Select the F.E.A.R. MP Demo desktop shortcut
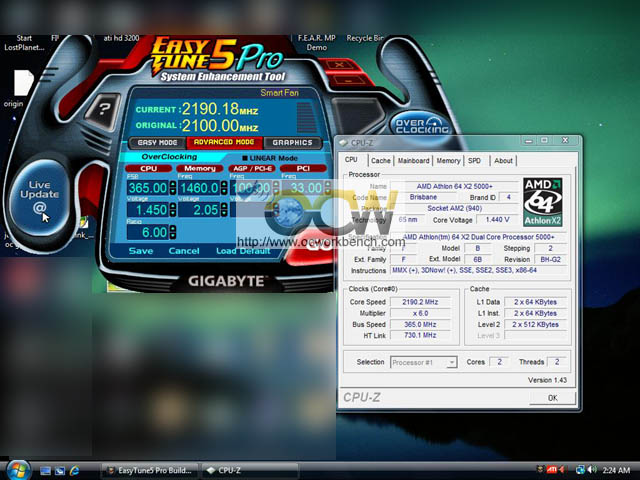Viewport: 640px width, 480px height. 317,42
